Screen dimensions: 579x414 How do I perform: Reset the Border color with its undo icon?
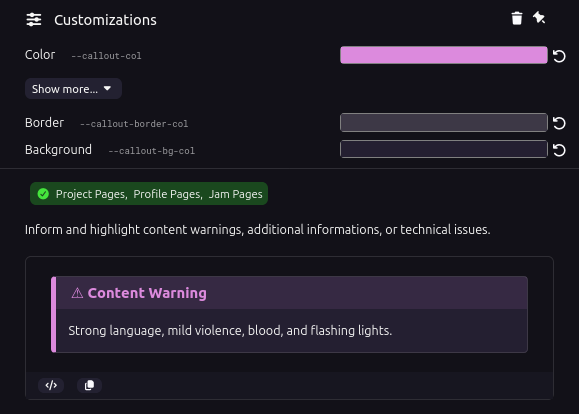559,123
